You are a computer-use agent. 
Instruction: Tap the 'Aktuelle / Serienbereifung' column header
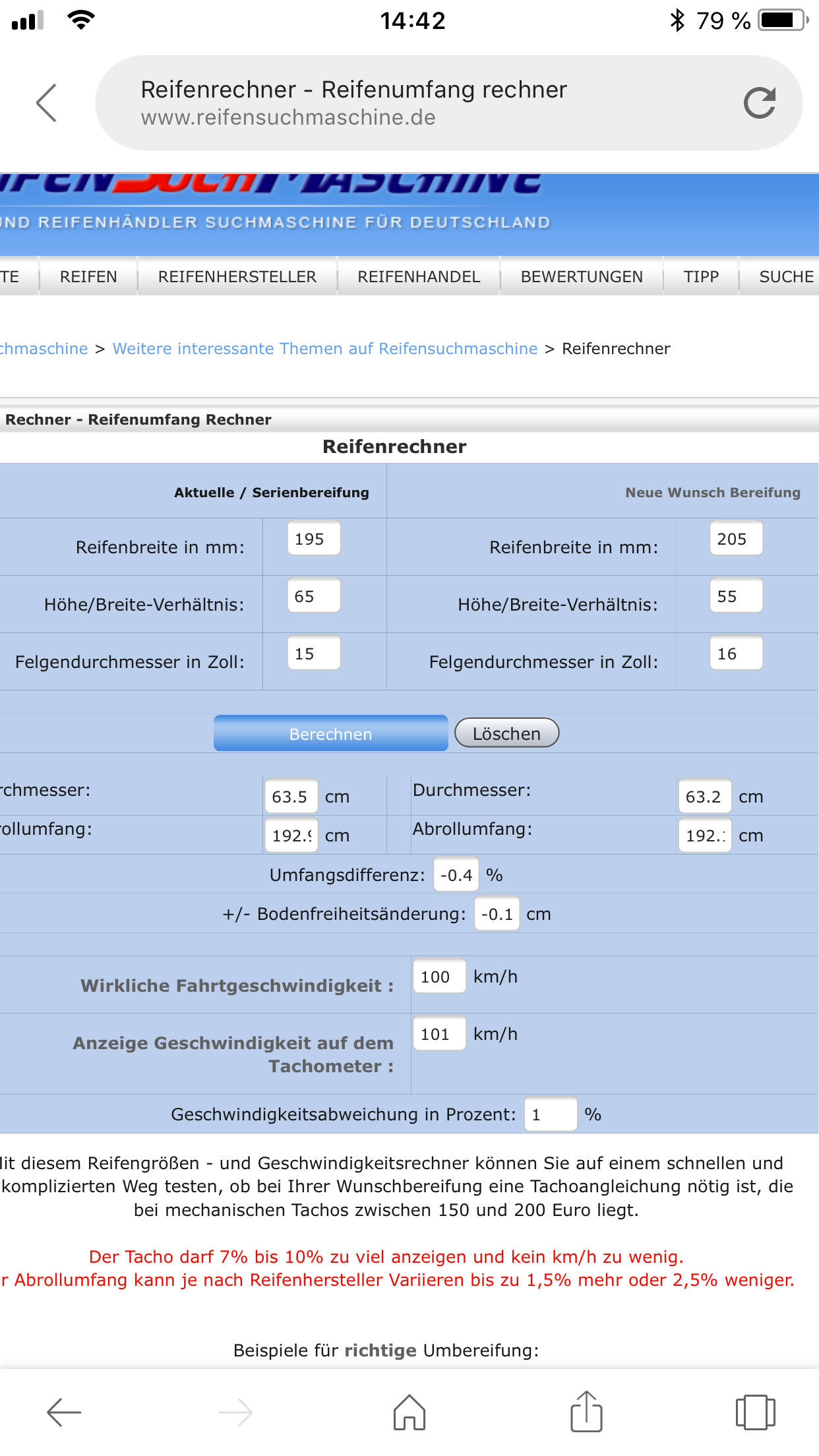(x=272, y=493)
